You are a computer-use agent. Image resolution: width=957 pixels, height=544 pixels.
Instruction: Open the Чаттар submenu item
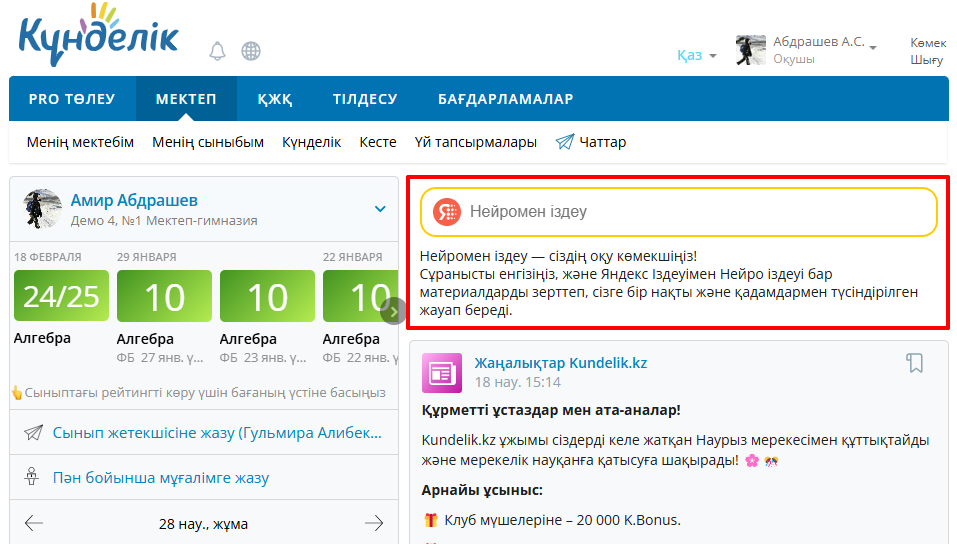click(x=591, y=142)
